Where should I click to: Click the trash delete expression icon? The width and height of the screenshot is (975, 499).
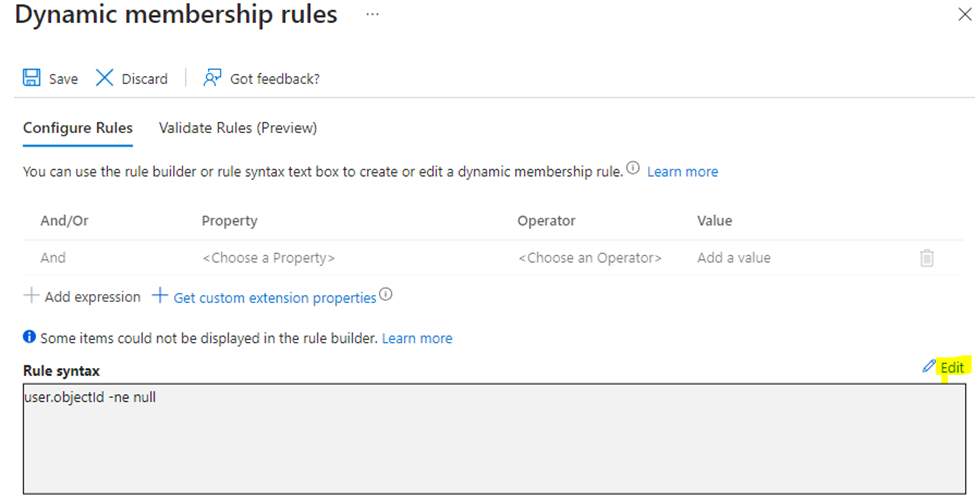[927, 258]
